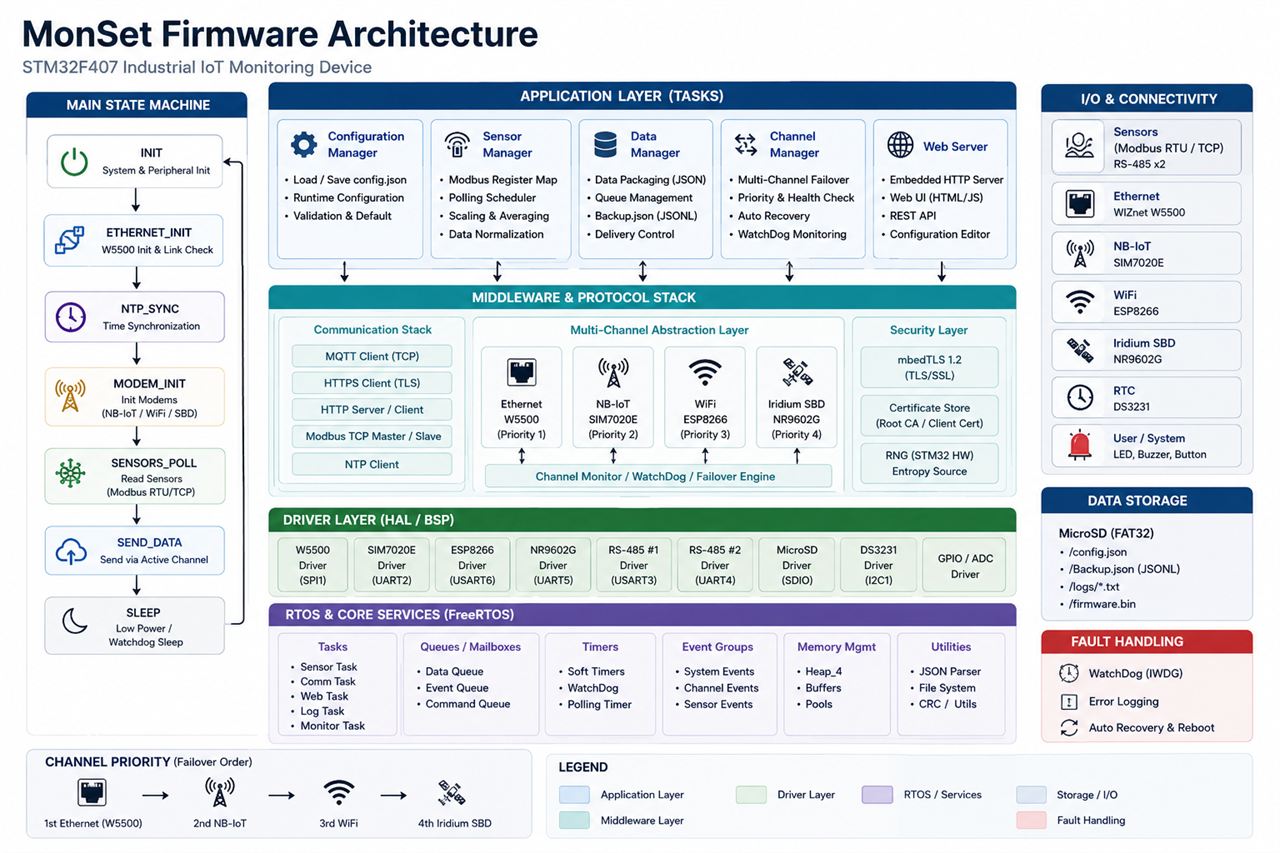Click the 'Command Queue' list item
Image resolution: width=1280 pixels, height=853 pixels.
467,704
